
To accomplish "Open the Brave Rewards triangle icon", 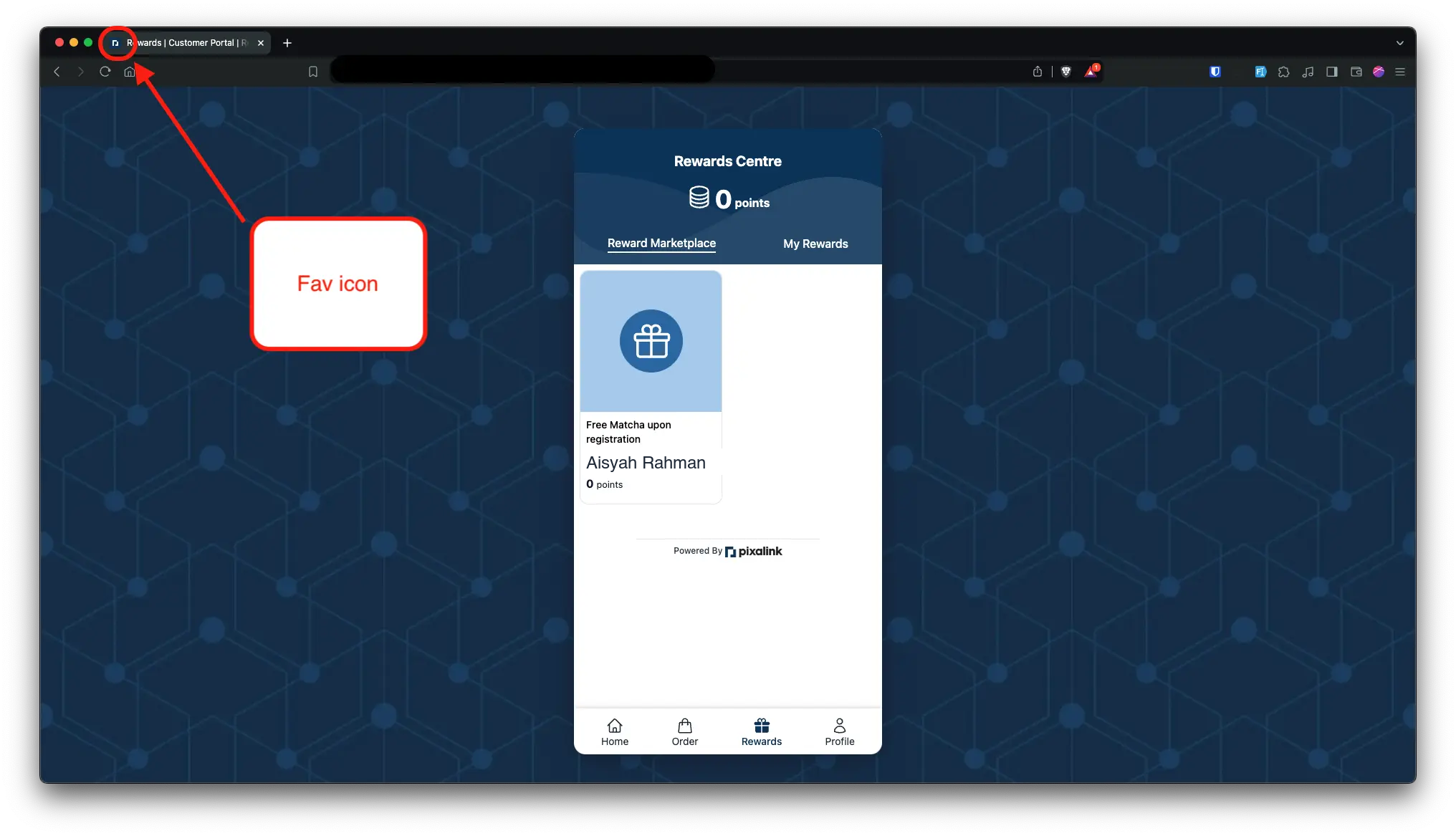I will (x=1091, y=71).
